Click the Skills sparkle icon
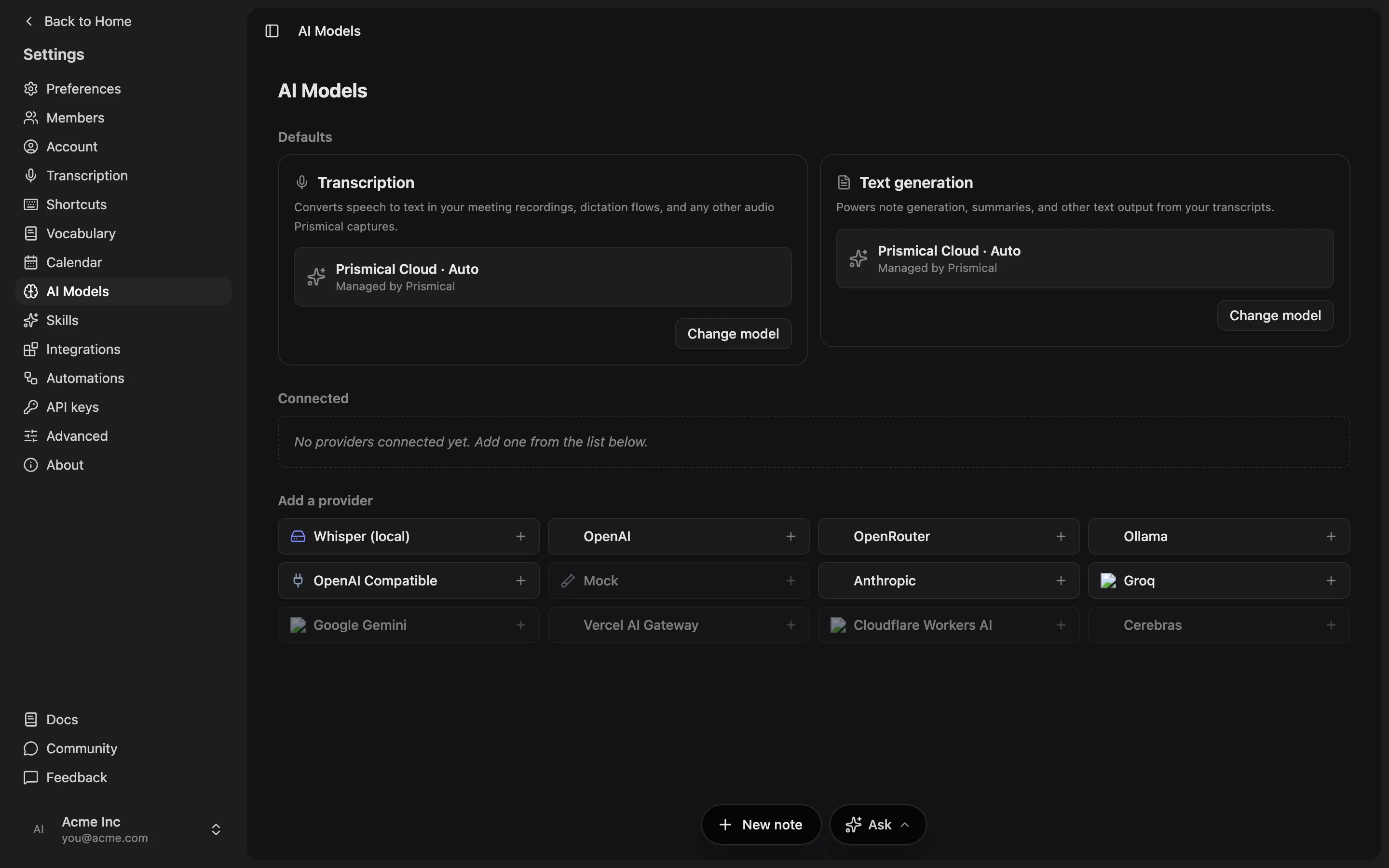The width and height of the screenshot is (1389, 868). click(31, 320)
